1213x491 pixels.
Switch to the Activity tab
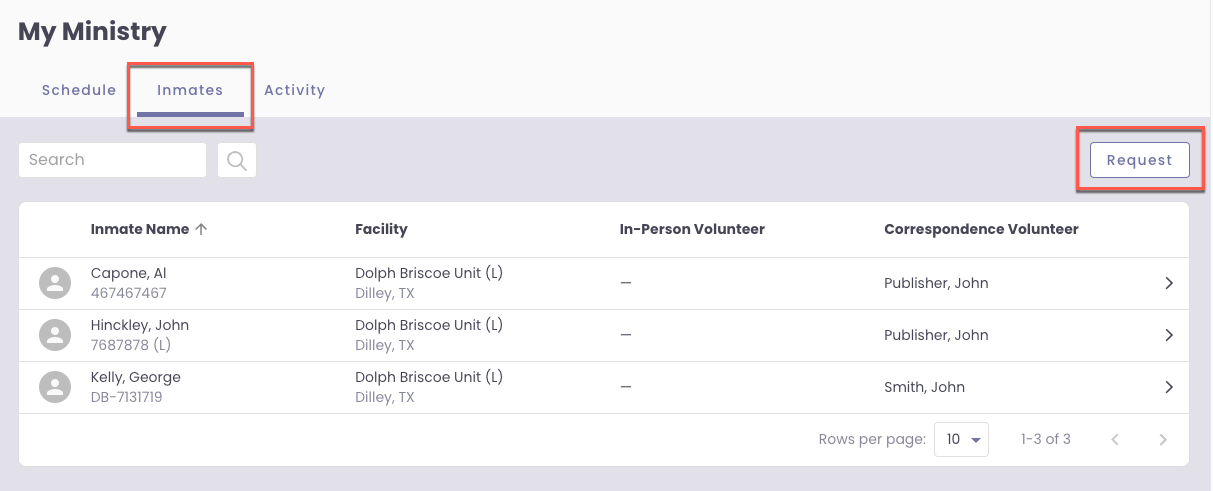[294, 90]
